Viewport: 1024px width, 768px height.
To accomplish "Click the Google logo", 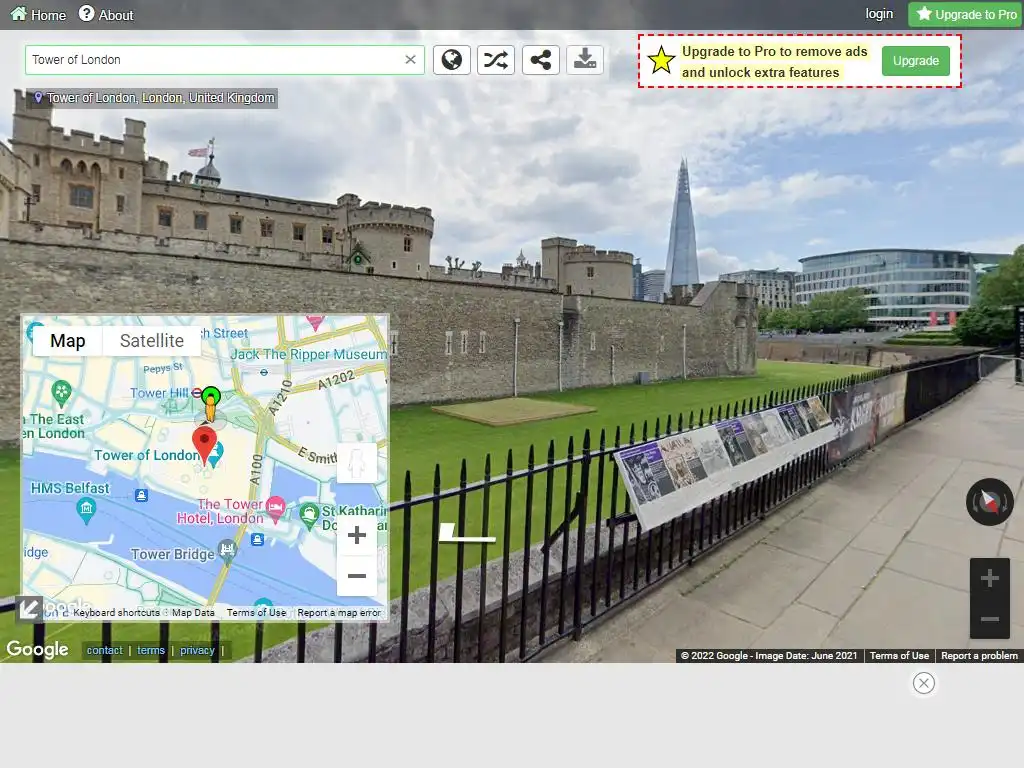I will [37, 649].
